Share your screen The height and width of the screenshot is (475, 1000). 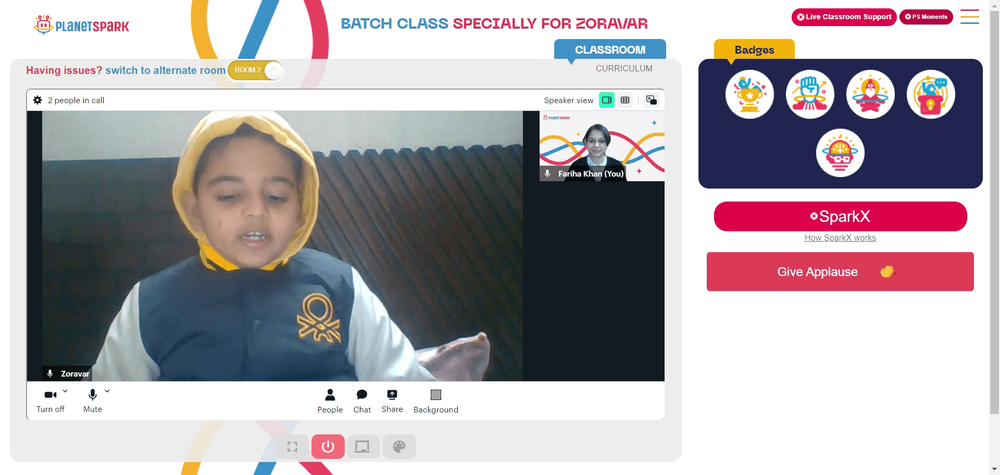point(392,401)
